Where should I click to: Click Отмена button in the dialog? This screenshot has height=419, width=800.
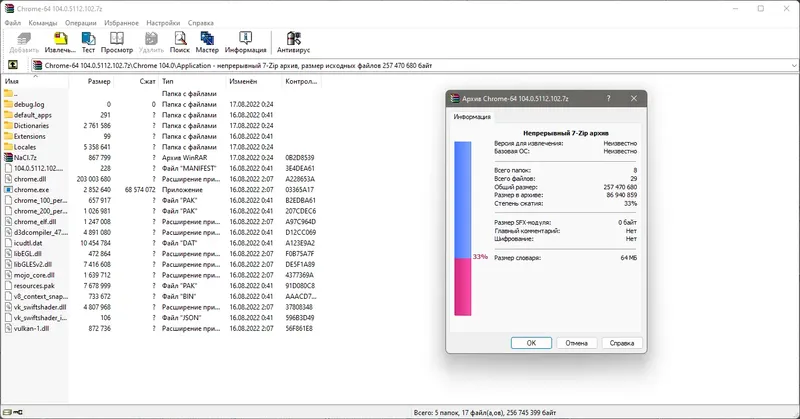(x=577, y=343)
